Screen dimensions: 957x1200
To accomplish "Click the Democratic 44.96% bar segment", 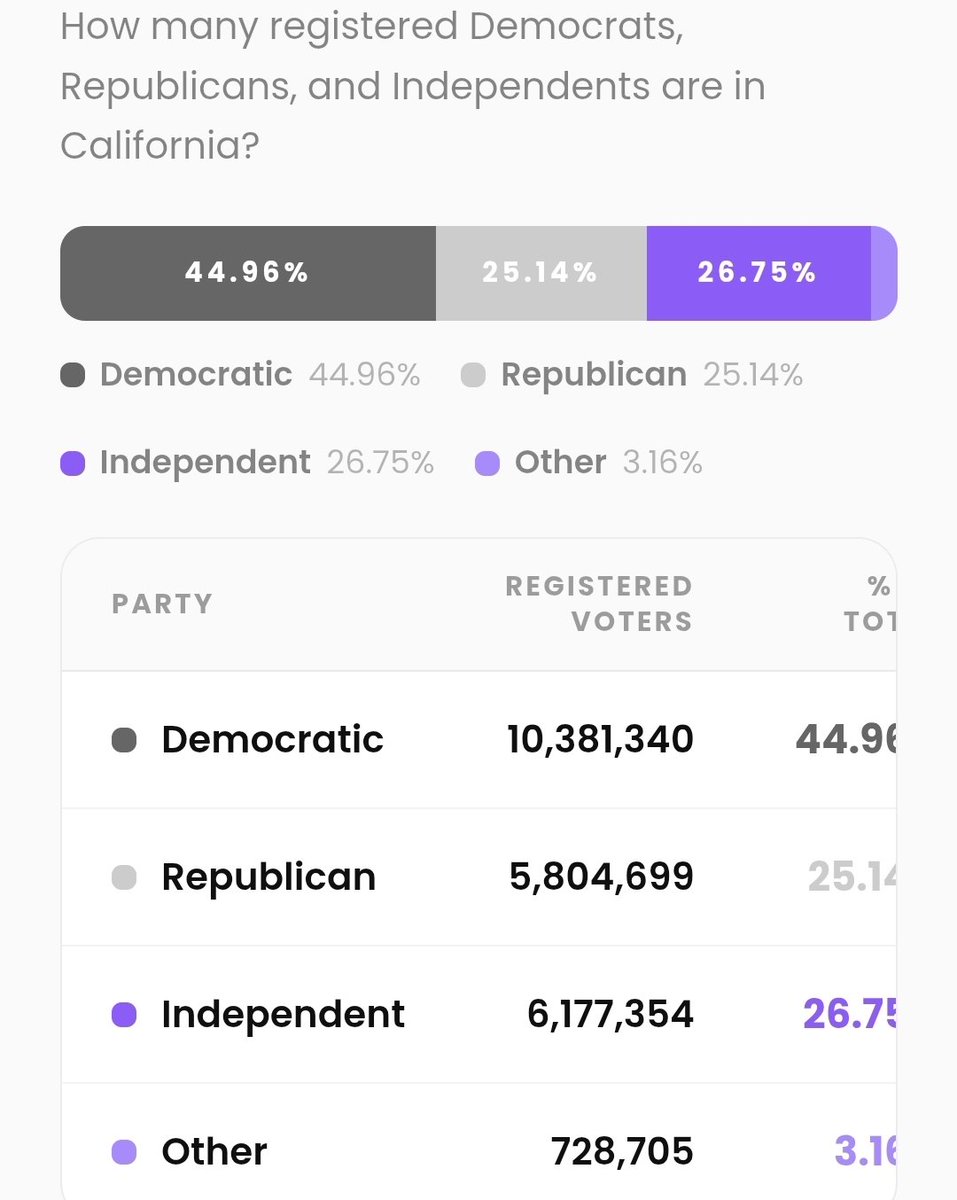I will point(248,273).
